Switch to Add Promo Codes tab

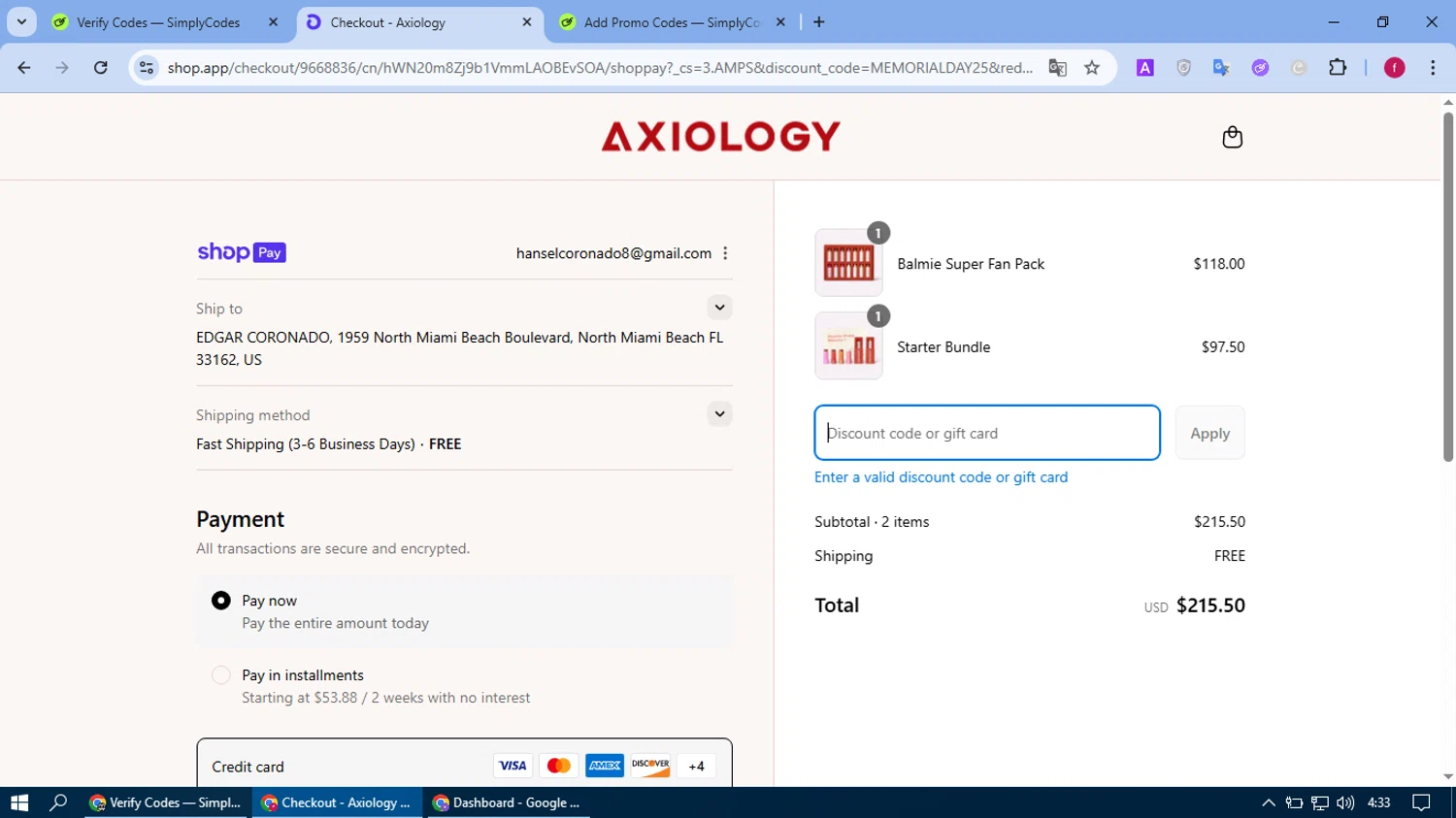pos(672,21)
